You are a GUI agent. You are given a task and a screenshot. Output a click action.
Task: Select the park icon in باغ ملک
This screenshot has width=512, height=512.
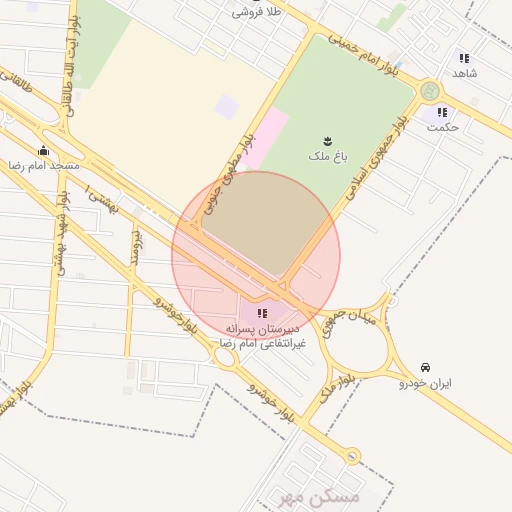tap(328, 141)
